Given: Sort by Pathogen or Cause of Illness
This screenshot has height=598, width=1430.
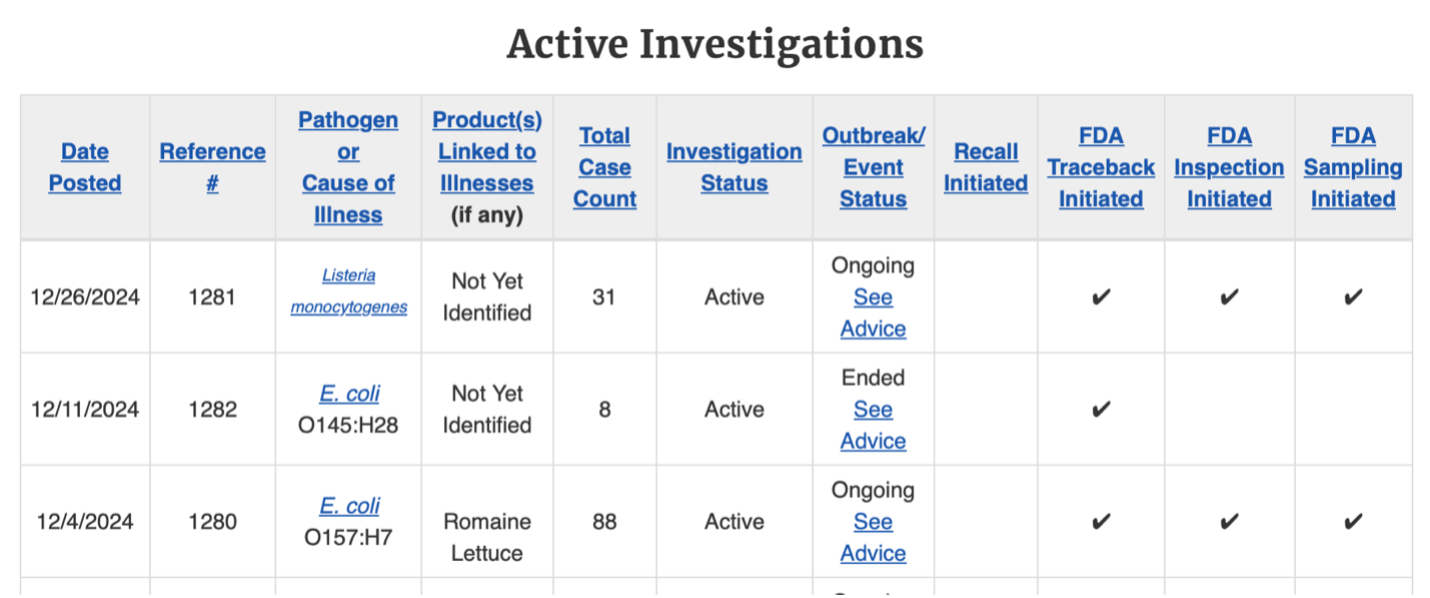Looking at the screenshot, I should [x=348, y=167].
